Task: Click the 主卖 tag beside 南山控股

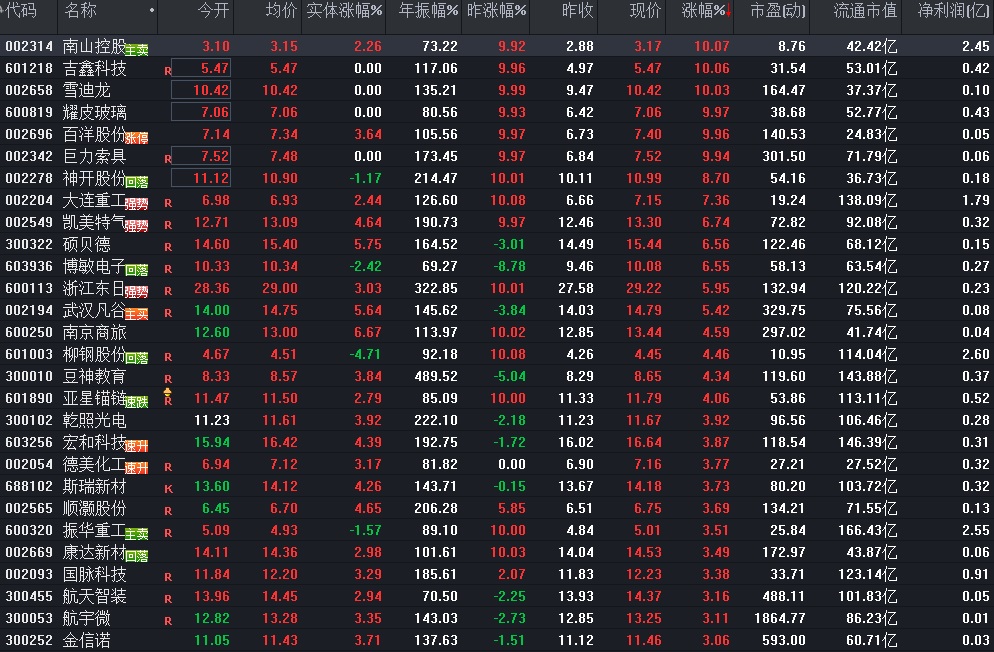Action: (x=136, y=51)
